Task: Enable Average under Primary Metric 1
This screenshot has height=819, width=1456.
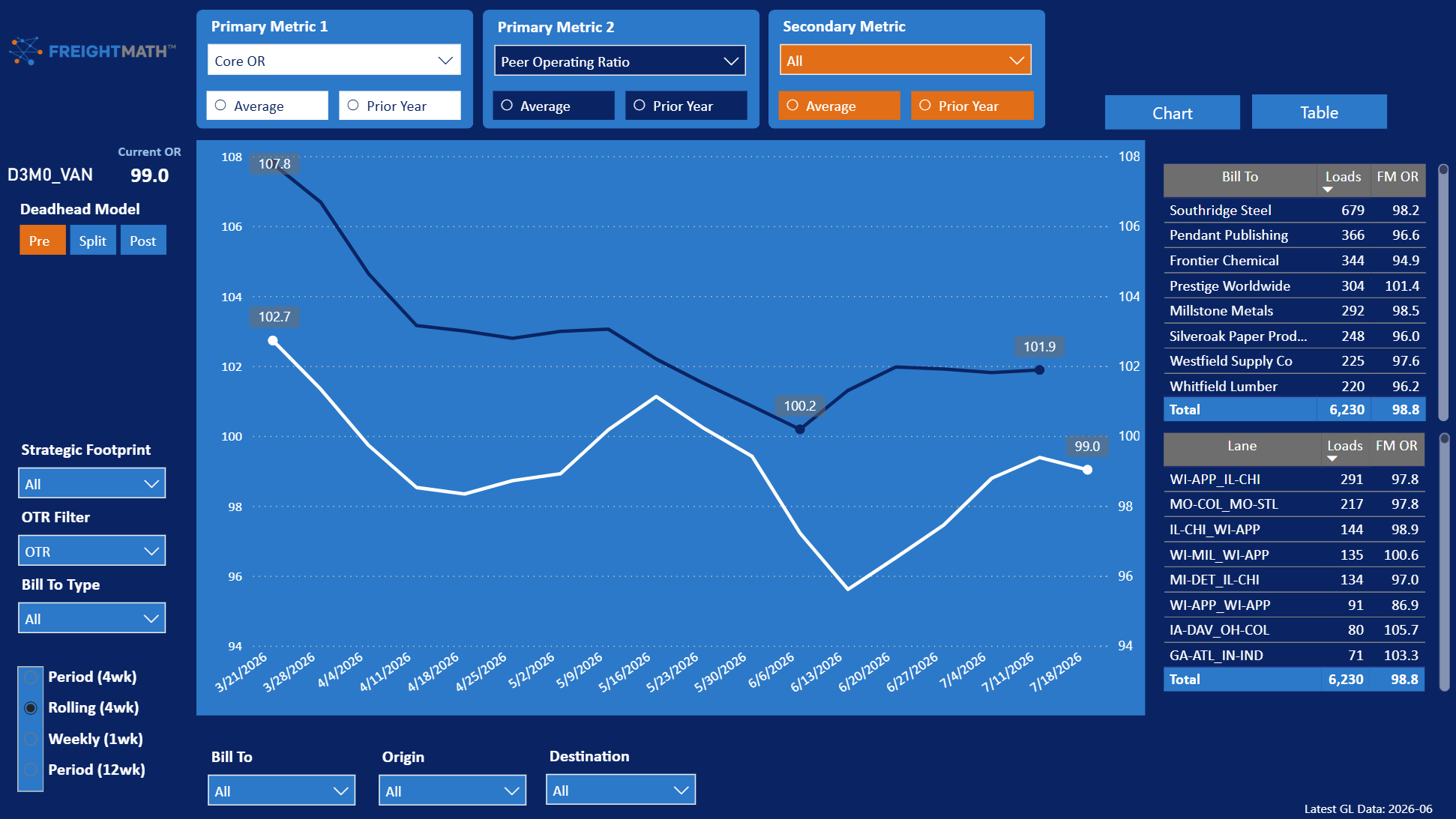Action: [268, 106]
